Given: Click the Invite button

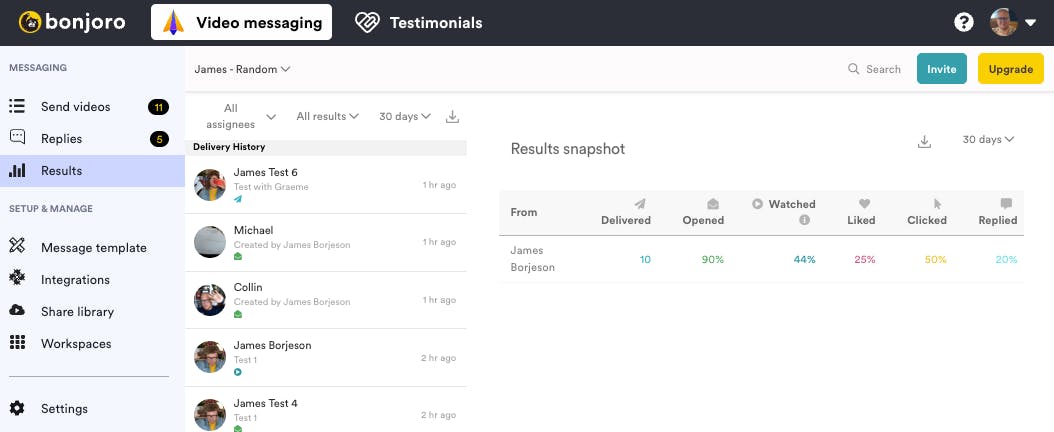Looking at the screenshot, I should pos(941,69).
